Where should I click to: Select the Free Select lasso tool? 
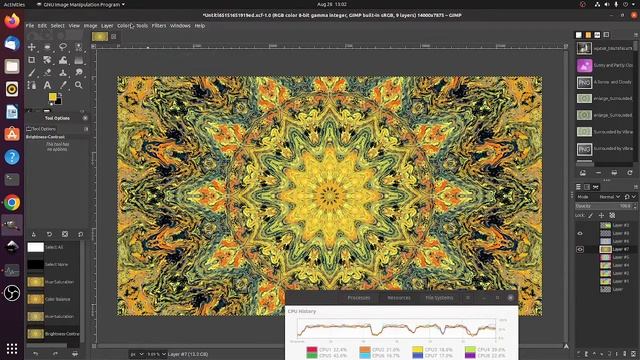click(x=63, y=47)
